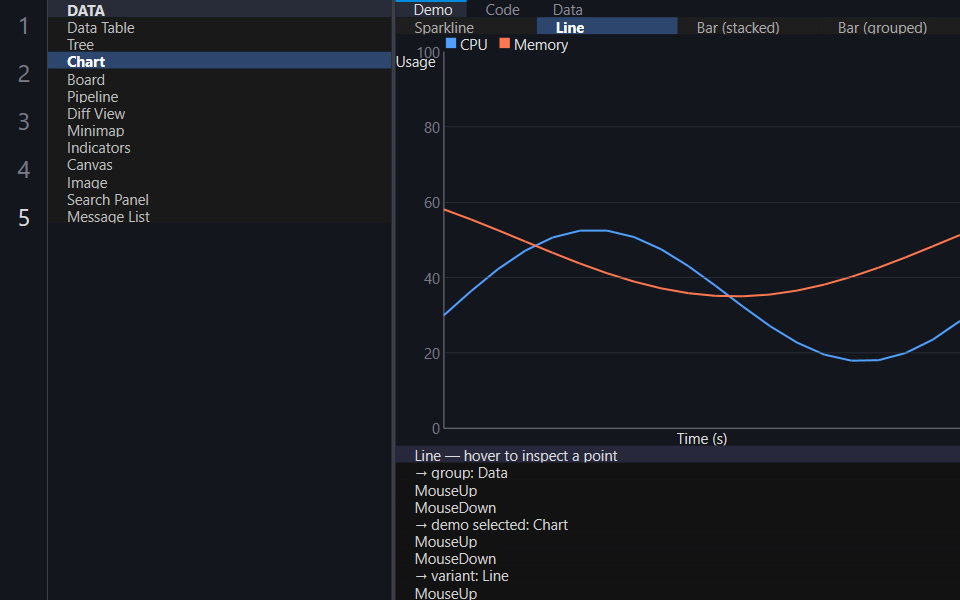Image resolution: width=960 pixels, height=600 pixels.
Task: Click the Usage y-axis label
Action: (x=416, y=62)
